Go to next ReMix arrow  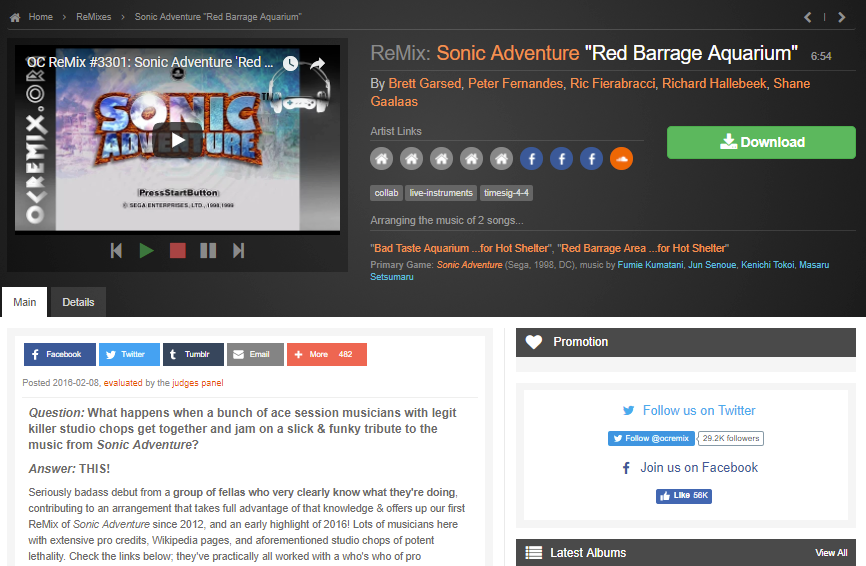point(842,17)
